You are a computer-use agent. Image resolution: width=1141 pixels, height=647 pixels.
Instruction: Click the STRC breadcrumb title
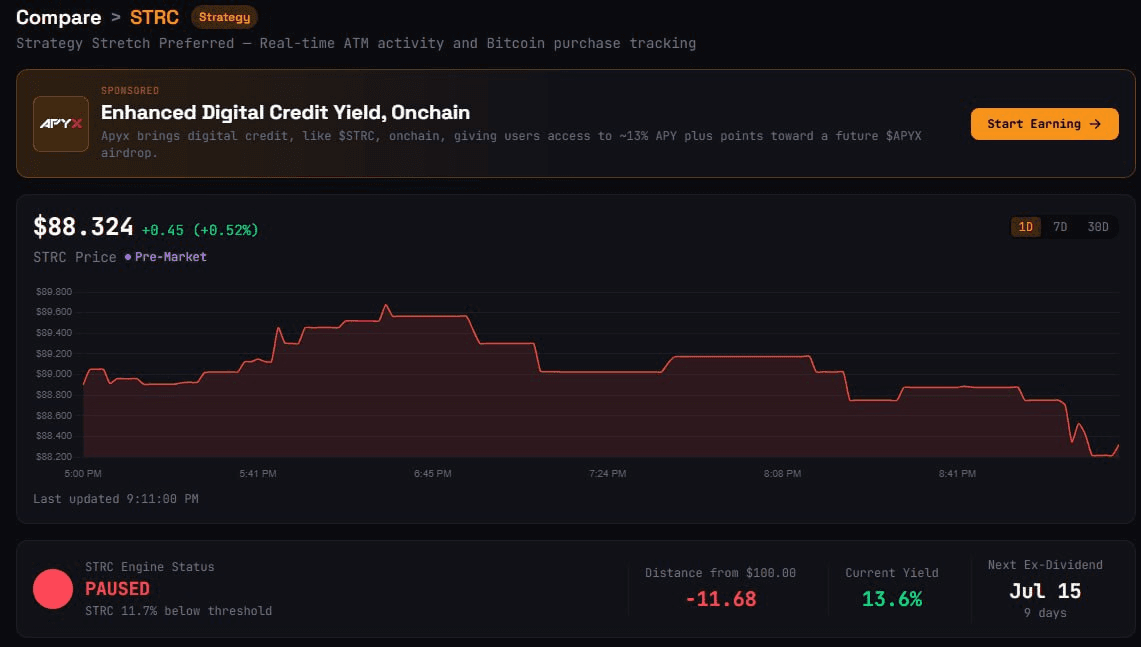(154, 17)
